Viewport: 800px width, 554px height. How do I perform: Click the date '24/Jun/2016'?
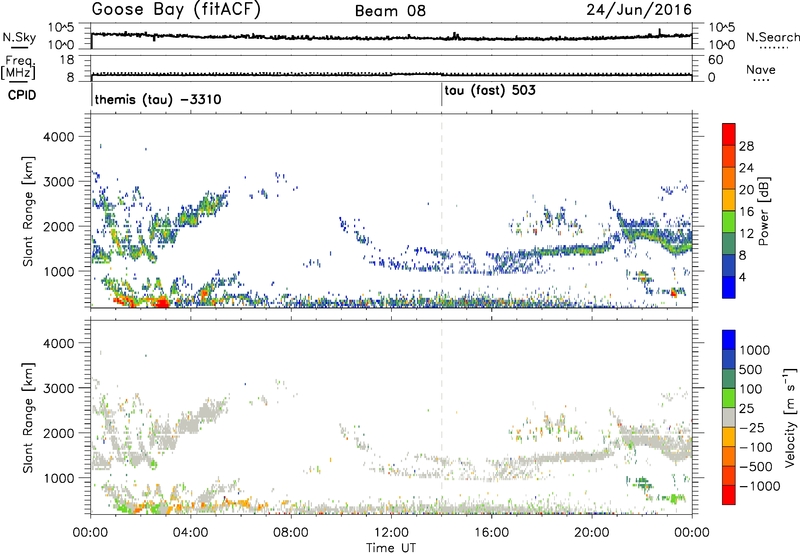point(639,10)
